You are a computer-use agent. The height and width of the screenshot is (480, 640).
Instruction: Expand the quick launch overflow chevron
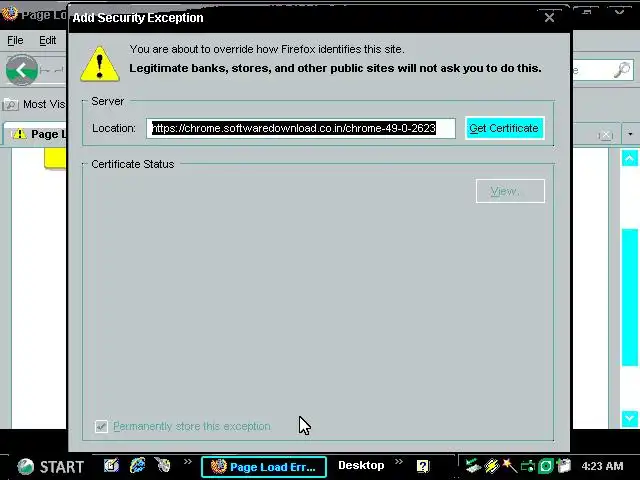(188, 462)
